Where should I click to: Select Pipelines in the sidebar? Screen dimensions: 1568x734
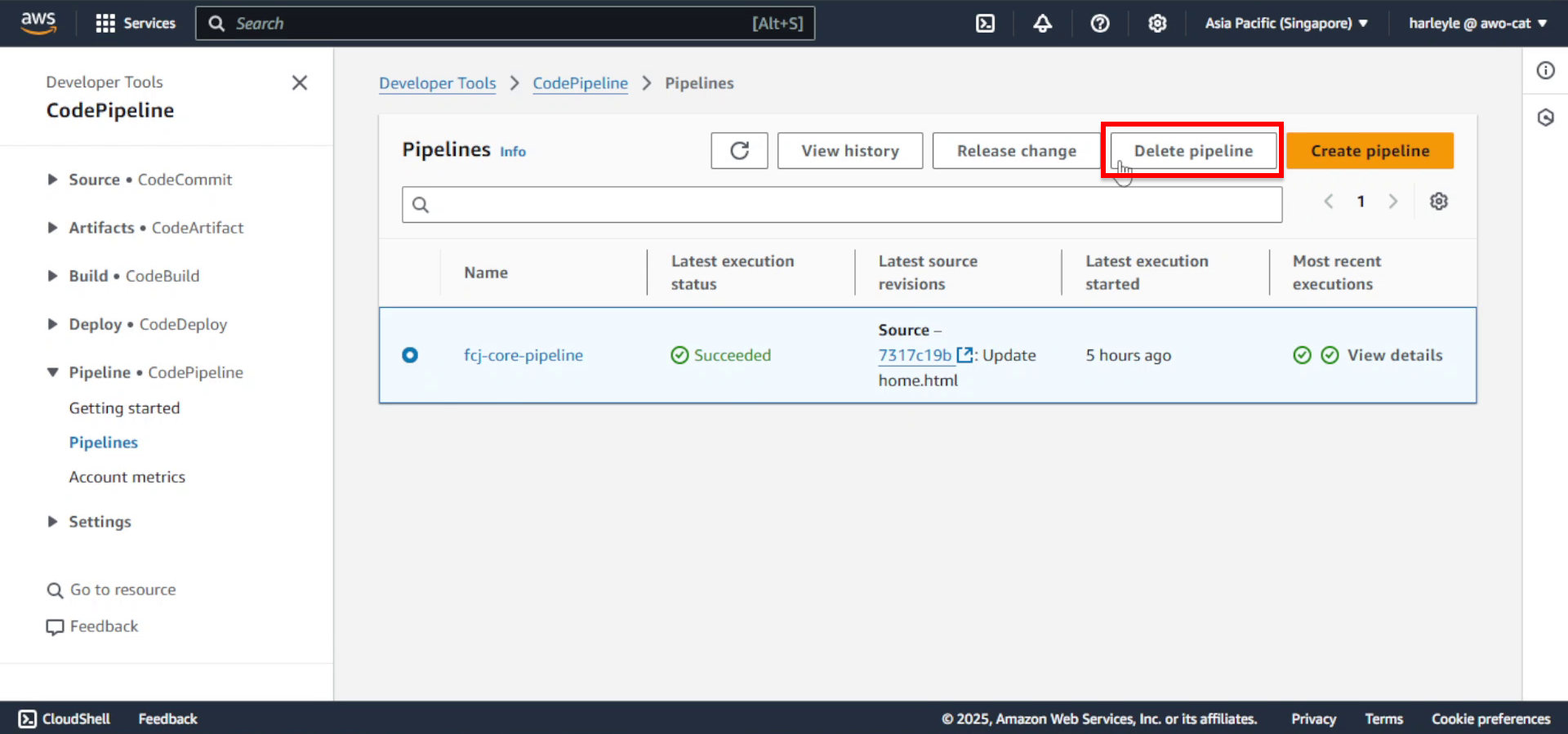(x=104, y=443)
